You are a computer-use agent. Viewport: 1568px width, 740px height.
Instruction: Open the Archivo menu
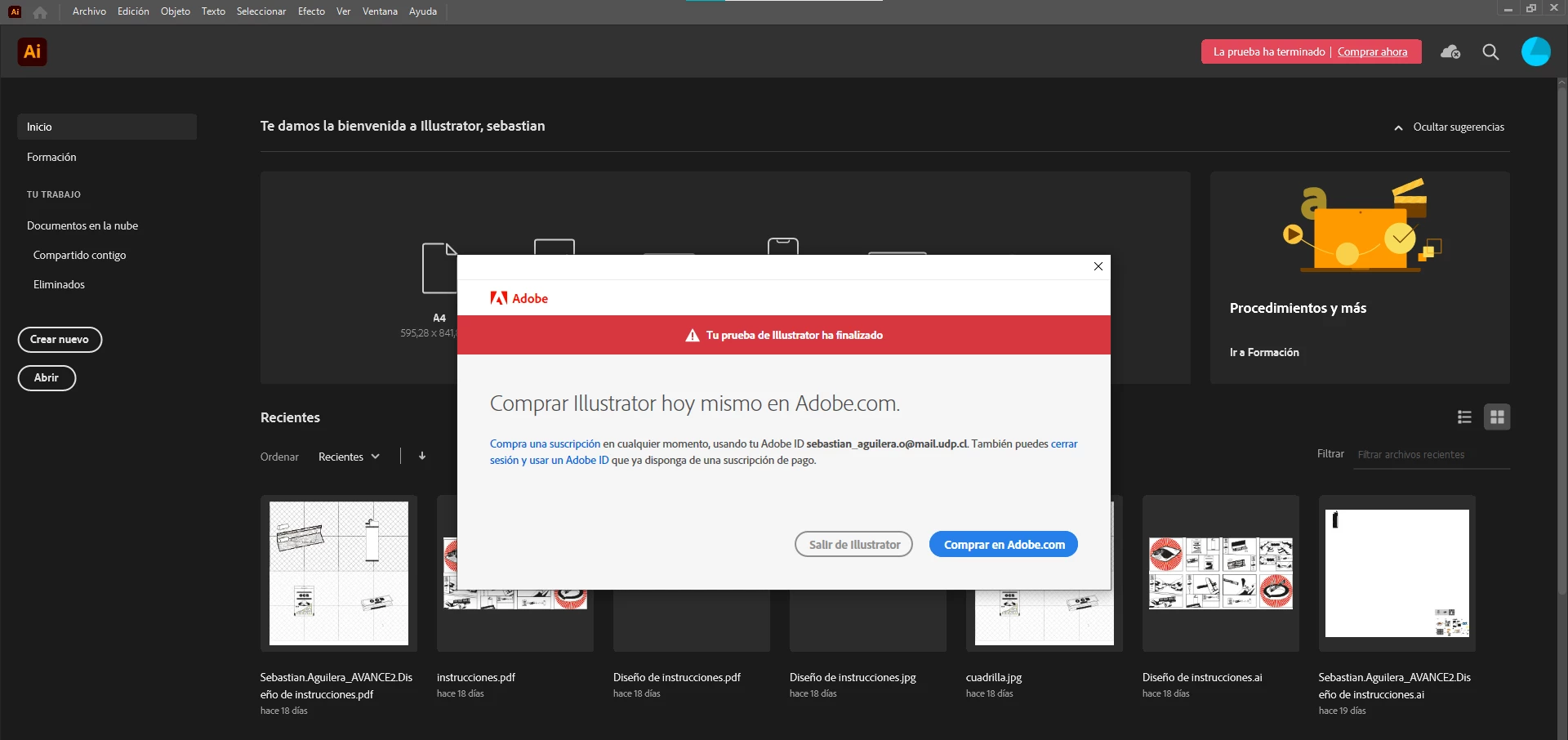coord(89,11)
